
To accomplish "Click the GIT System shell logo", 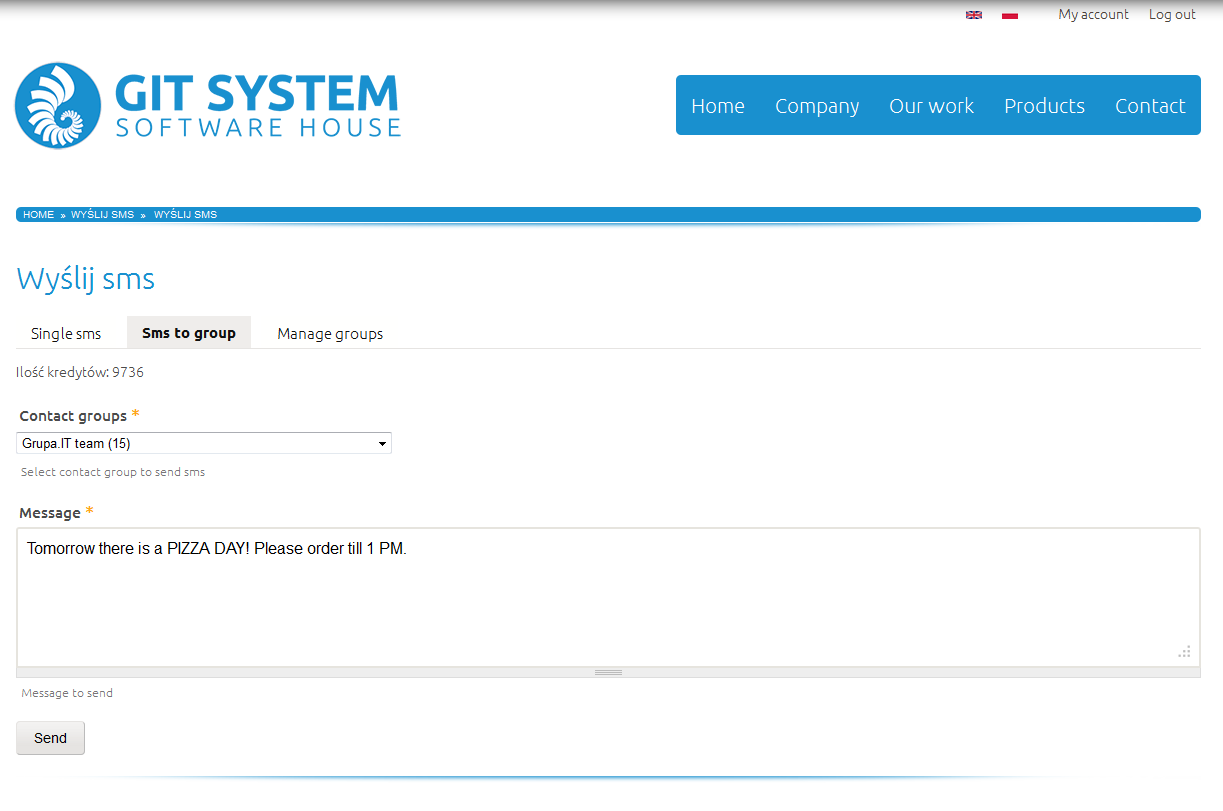I will 58,105.
